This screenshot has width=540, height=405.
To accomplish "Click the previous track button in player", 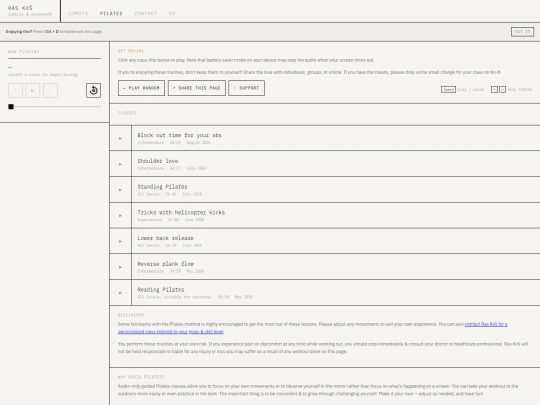I will click(15, 91).
